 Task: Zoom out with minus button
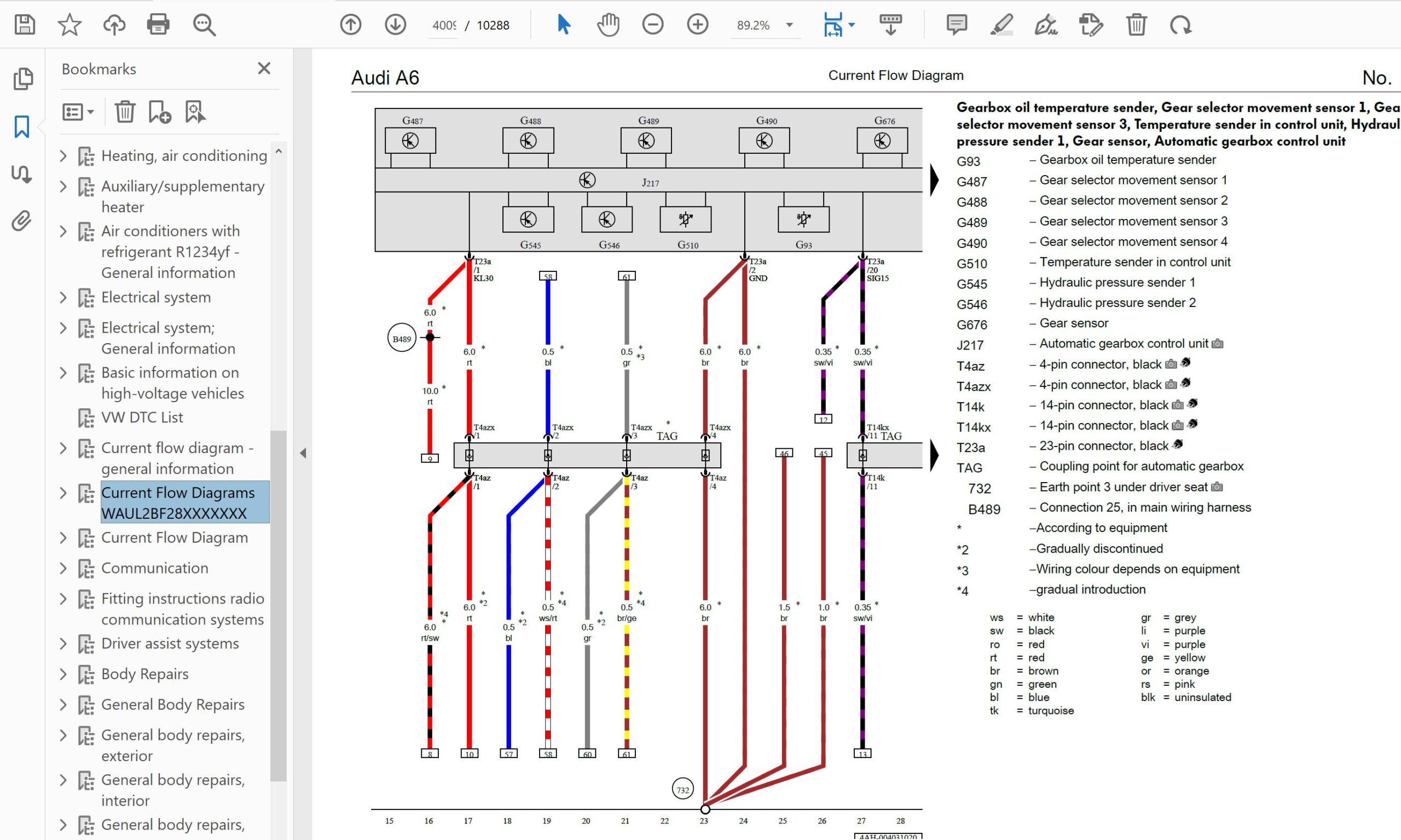[653, 24]
